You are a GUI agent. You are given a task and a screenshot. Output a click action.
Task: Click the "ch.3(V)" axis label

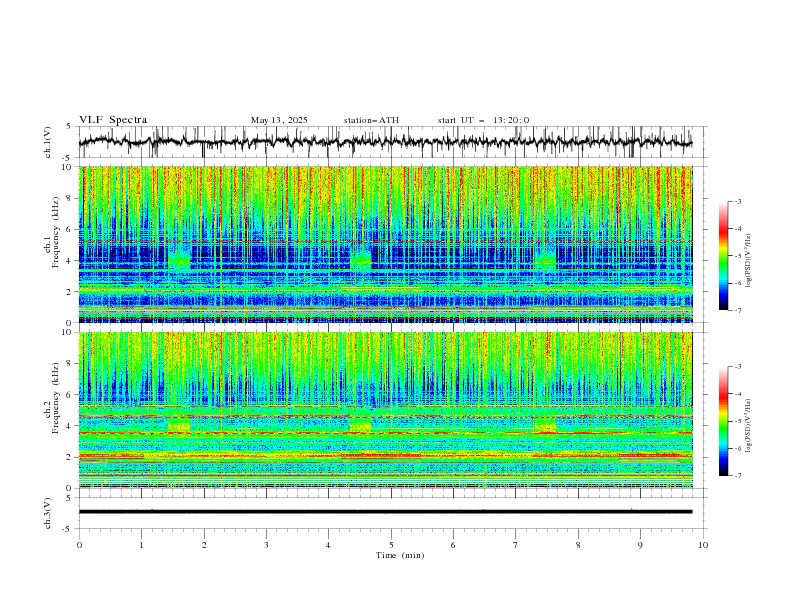click(x=48, y=513)
